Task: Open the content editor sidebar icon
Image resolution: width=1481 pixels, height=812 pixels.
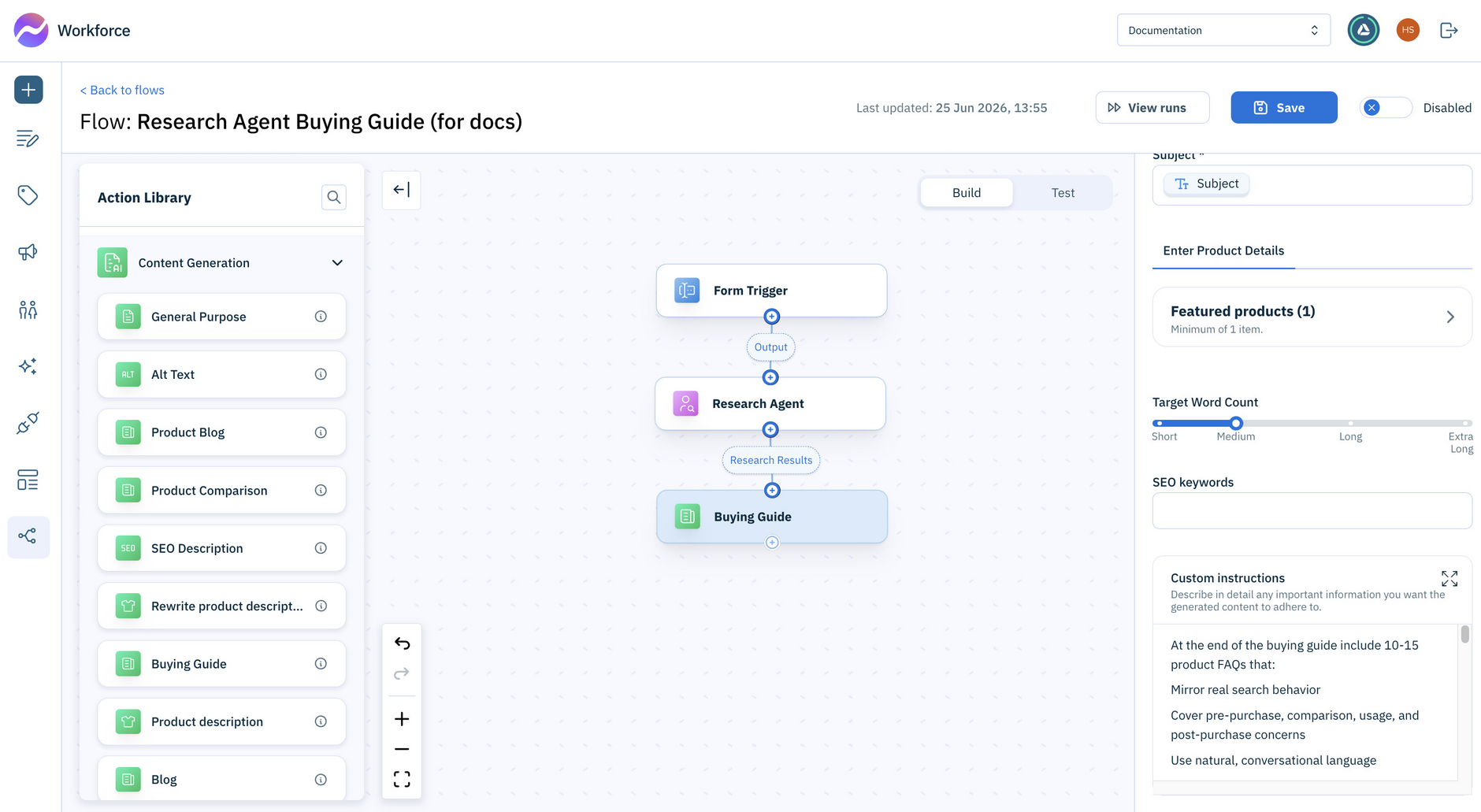Action: (28, 139)
